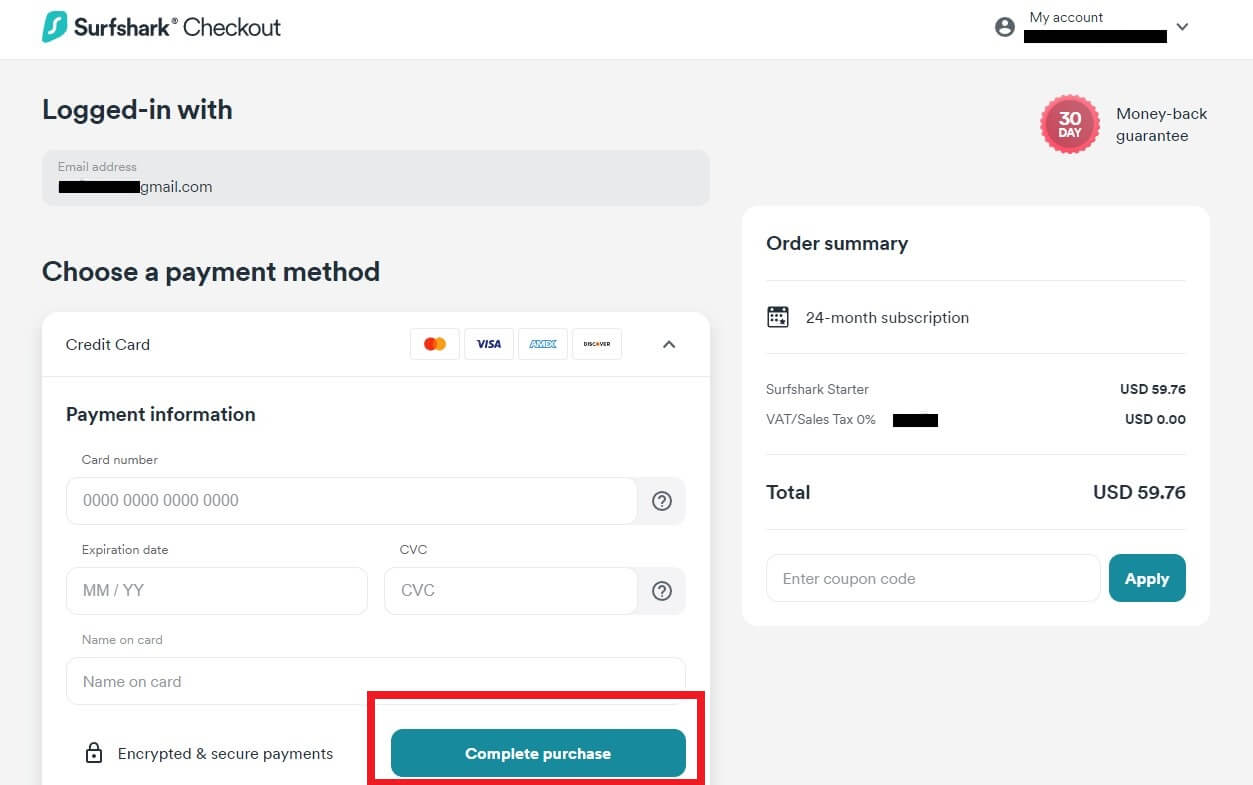Open the My account avatar icon

click(x=1005, y=27)
